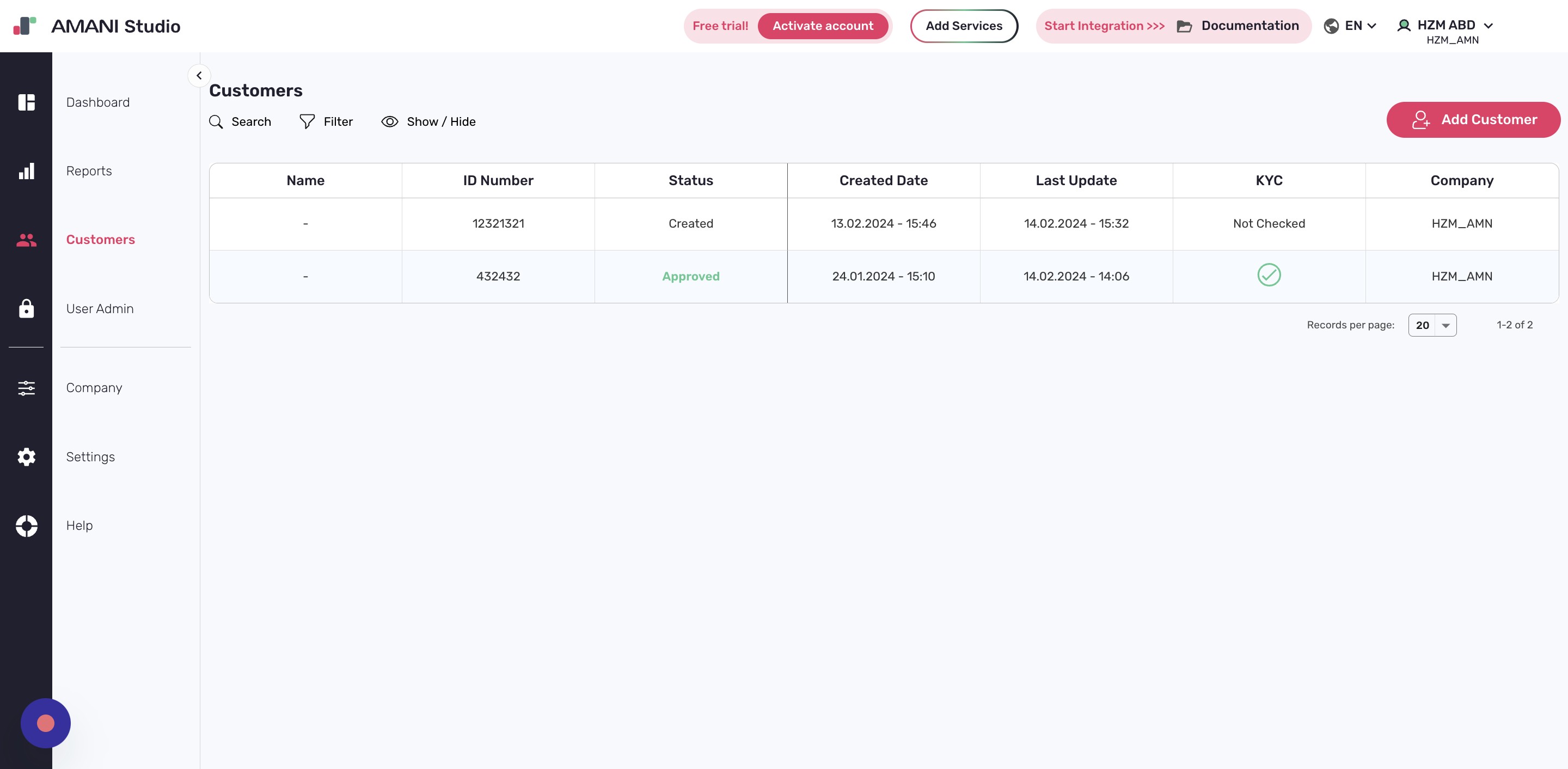This screenshot has width=1568, height=769.
Task: Click Search above the customers table
Action: coord(241,122)
